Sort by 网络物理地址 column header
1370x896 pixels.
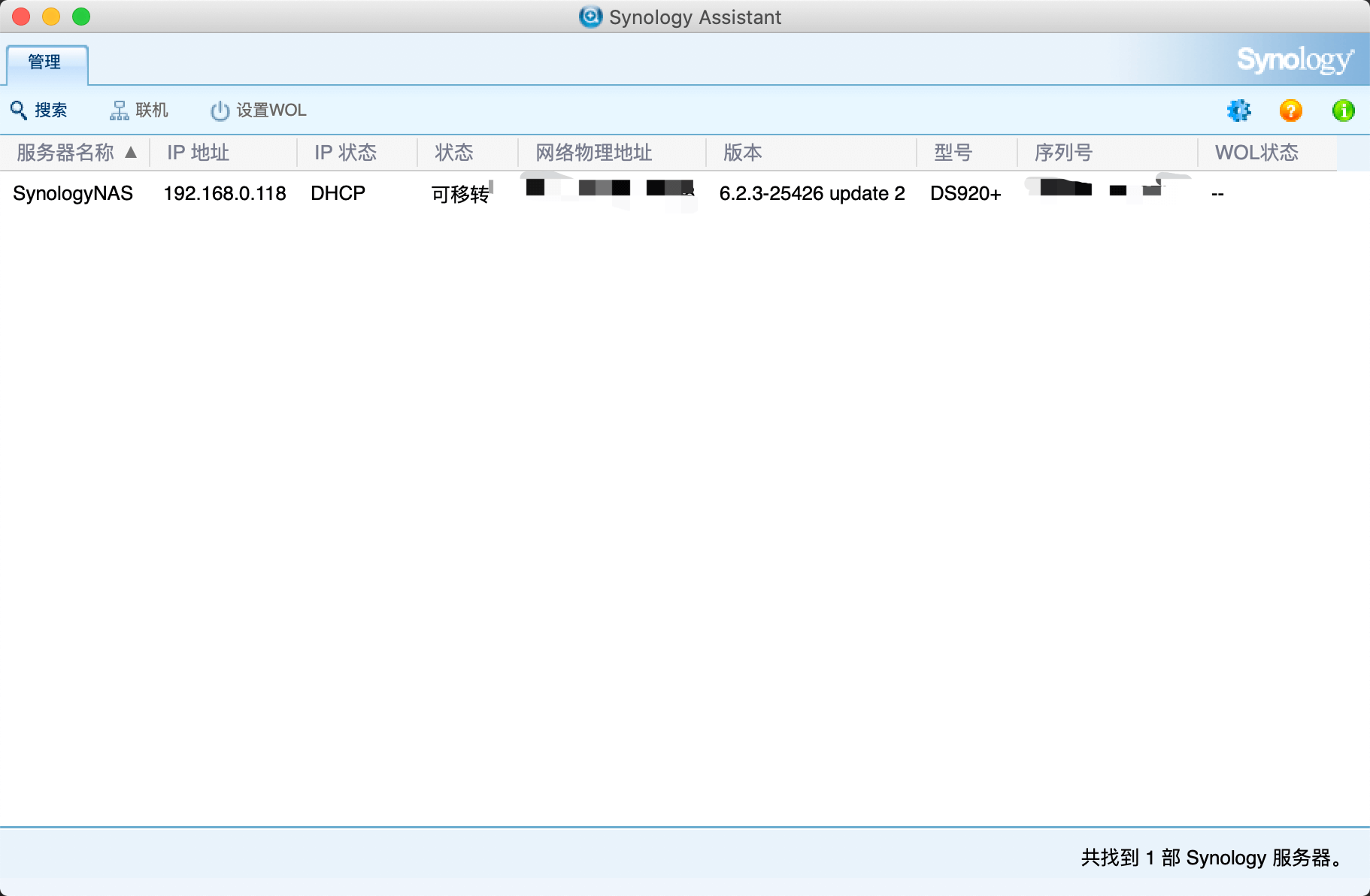click(x=612, y=153)
